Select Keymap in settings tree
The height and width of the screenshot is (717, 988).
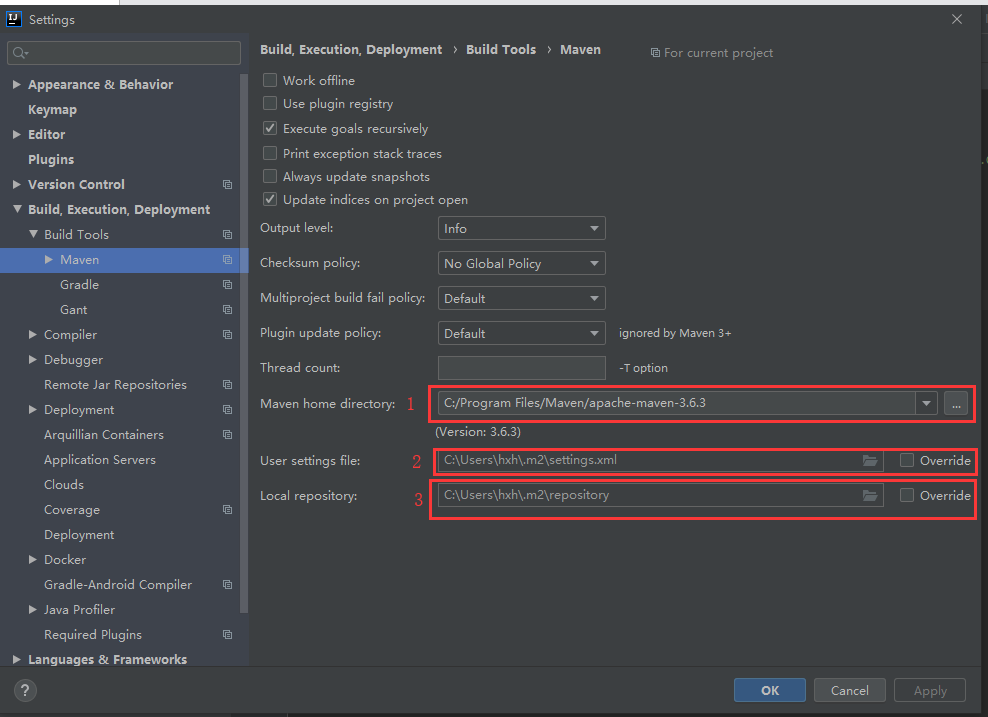tap(52, 110)
